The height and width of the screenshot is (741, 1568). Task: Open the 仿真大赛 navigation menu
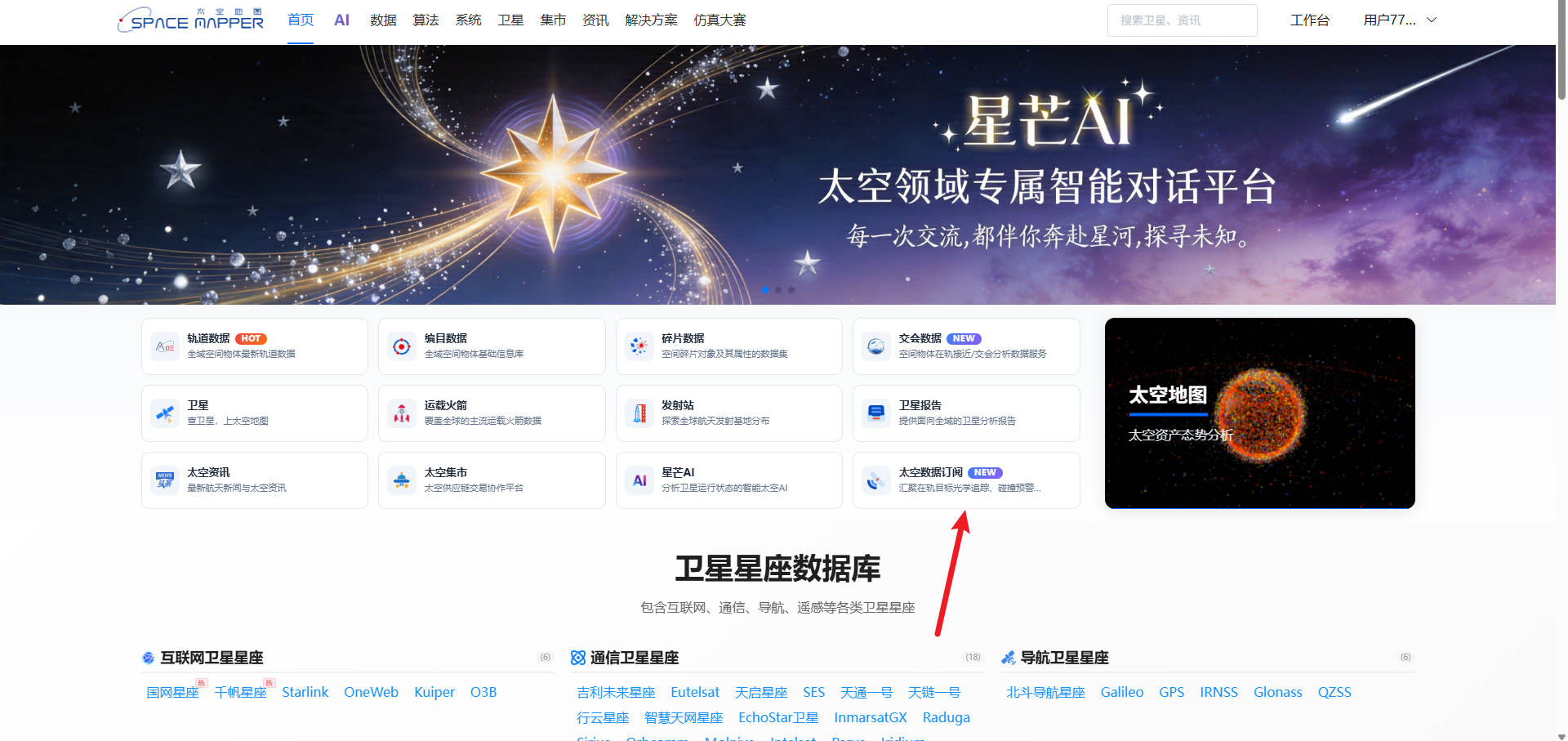[x=719, y=20]
